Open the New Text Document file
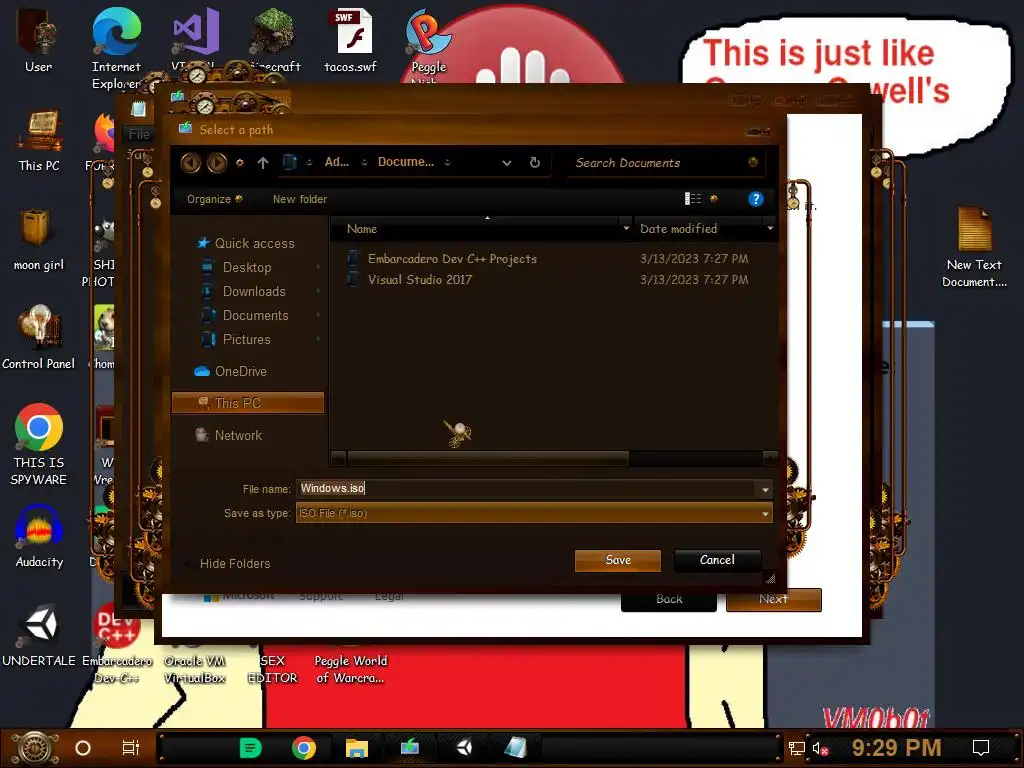The image size is (1024, 768). click(974, 248)
